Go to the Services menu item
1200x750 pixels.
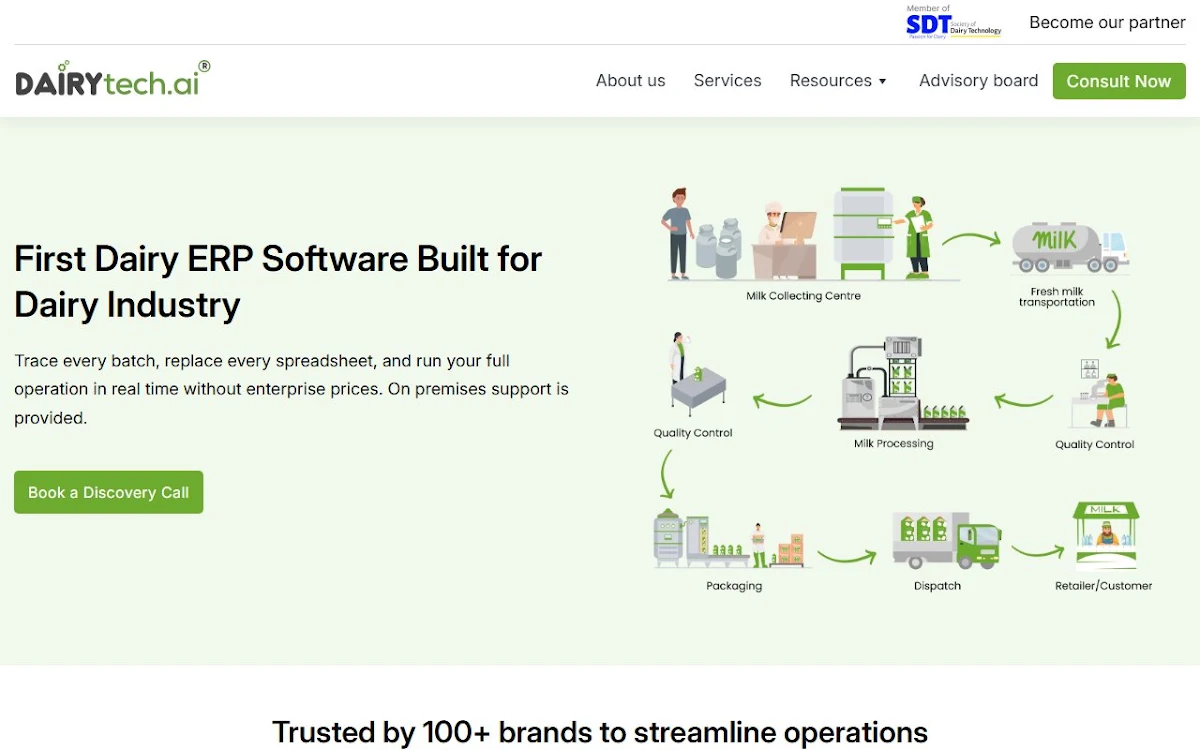point(727,81)
